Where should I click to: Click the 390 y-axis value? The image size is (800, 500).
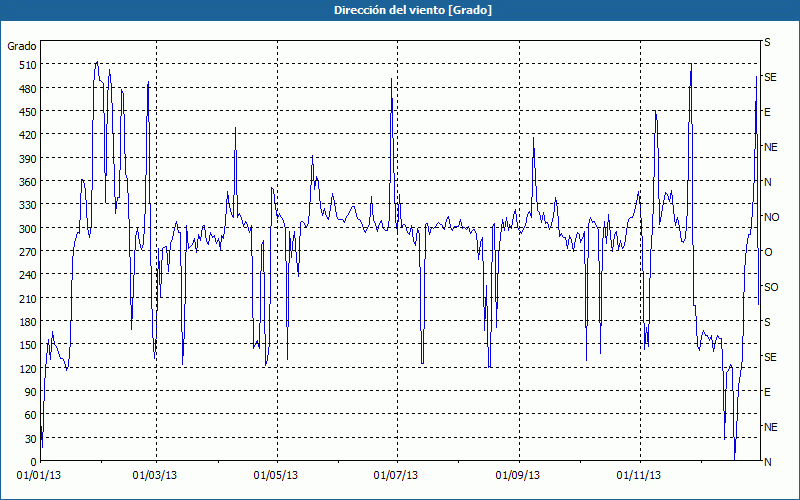(x=28, y=159)
